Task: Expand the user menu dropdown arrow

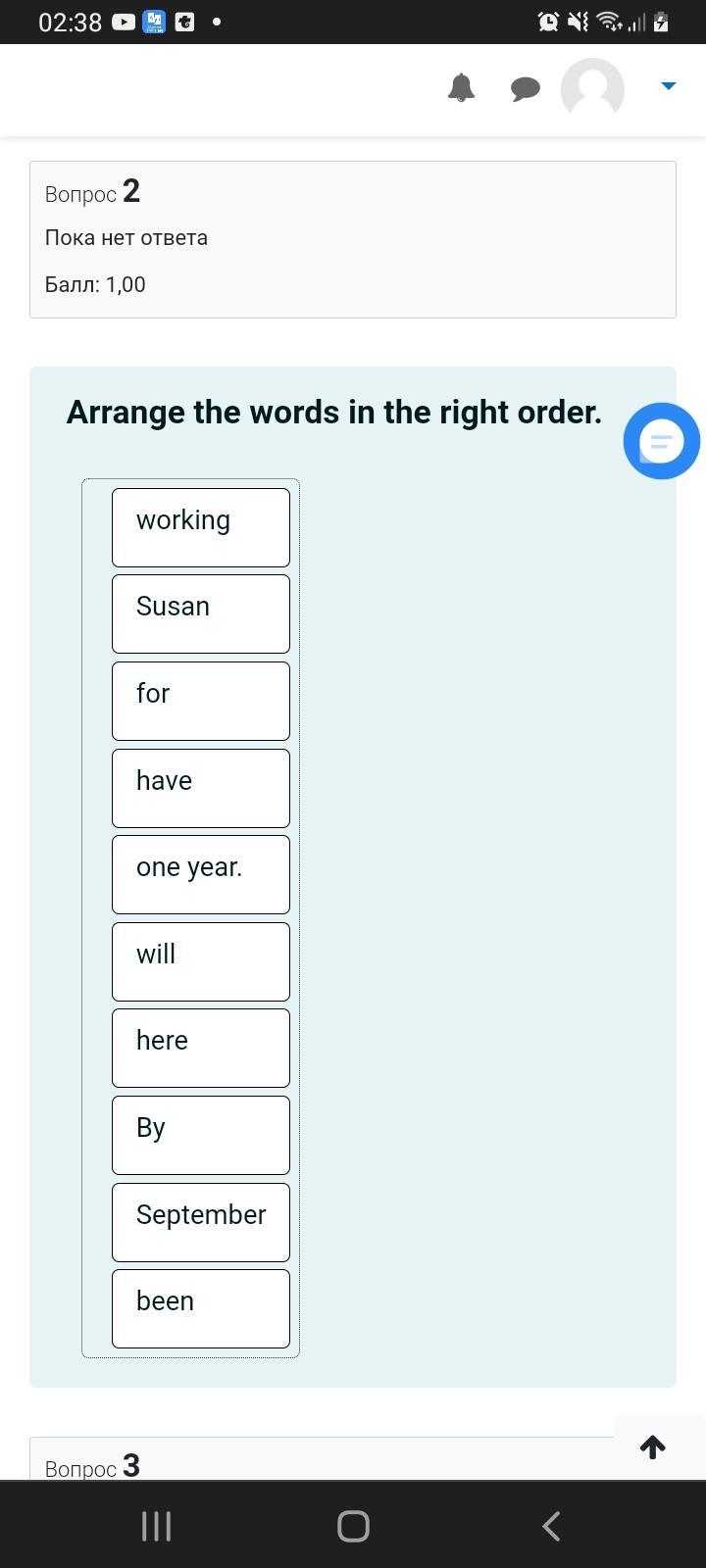Action: coord(669,86)
